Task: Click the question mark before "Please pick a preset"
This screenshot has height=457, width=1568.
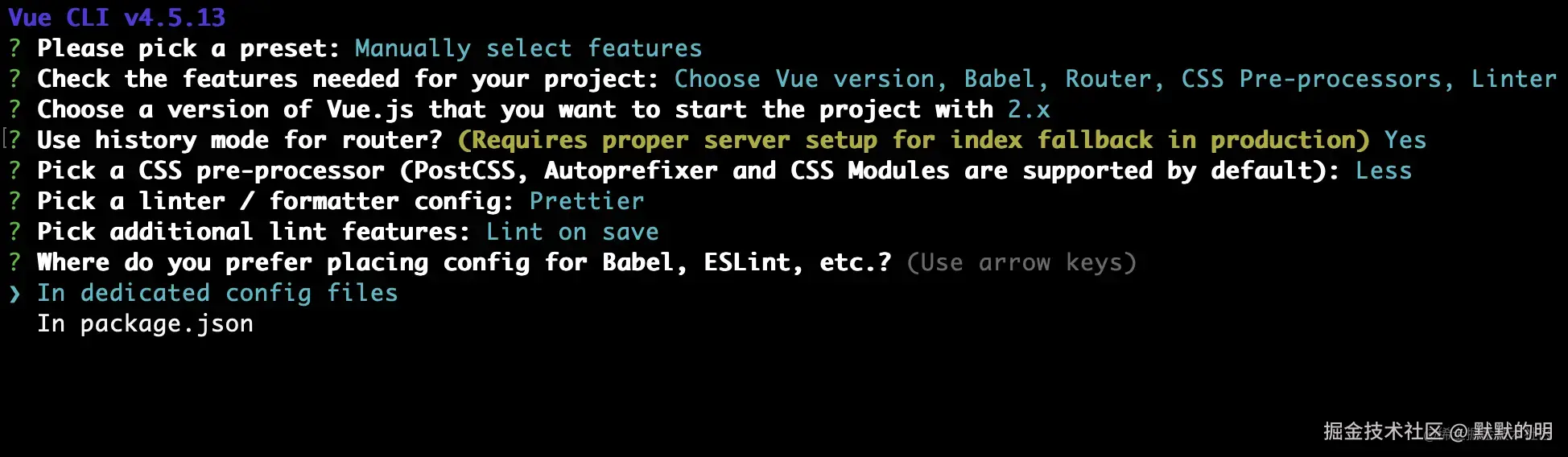Action: point(14,48)
